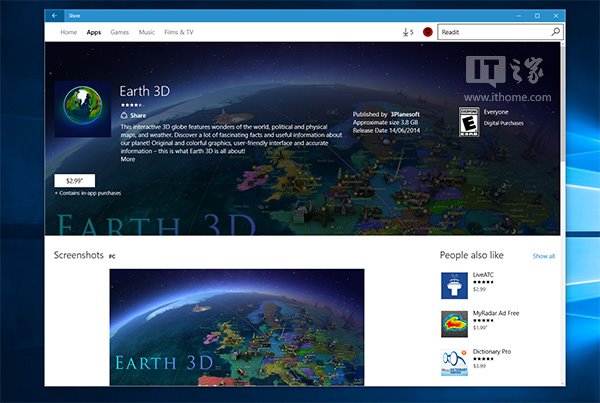Click the 3Planesoft publisher link
The height and width of the screenshot is (403, 600).
(403, 115)
